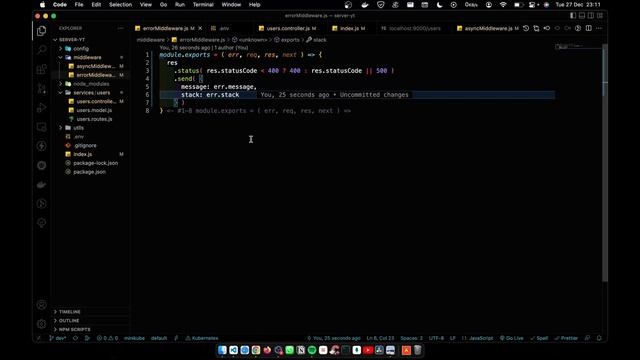Close the errorMiddleware.js tab
This screenshot has width=640, height=360.
200,28
